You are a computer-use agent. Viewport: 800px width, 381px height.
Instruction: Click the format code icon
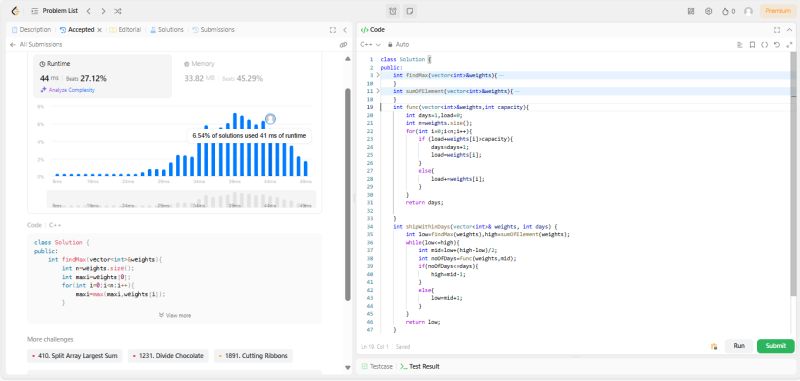coord(740,45)
